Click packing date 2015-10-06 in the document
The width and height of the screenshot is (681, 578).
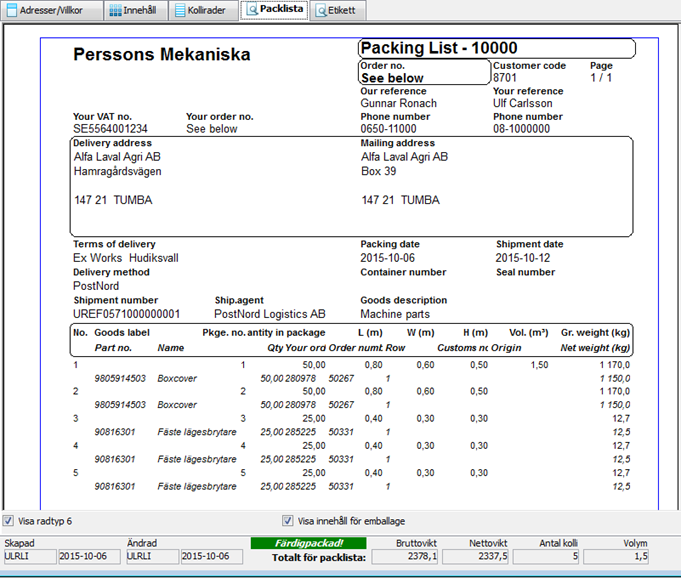387,258
